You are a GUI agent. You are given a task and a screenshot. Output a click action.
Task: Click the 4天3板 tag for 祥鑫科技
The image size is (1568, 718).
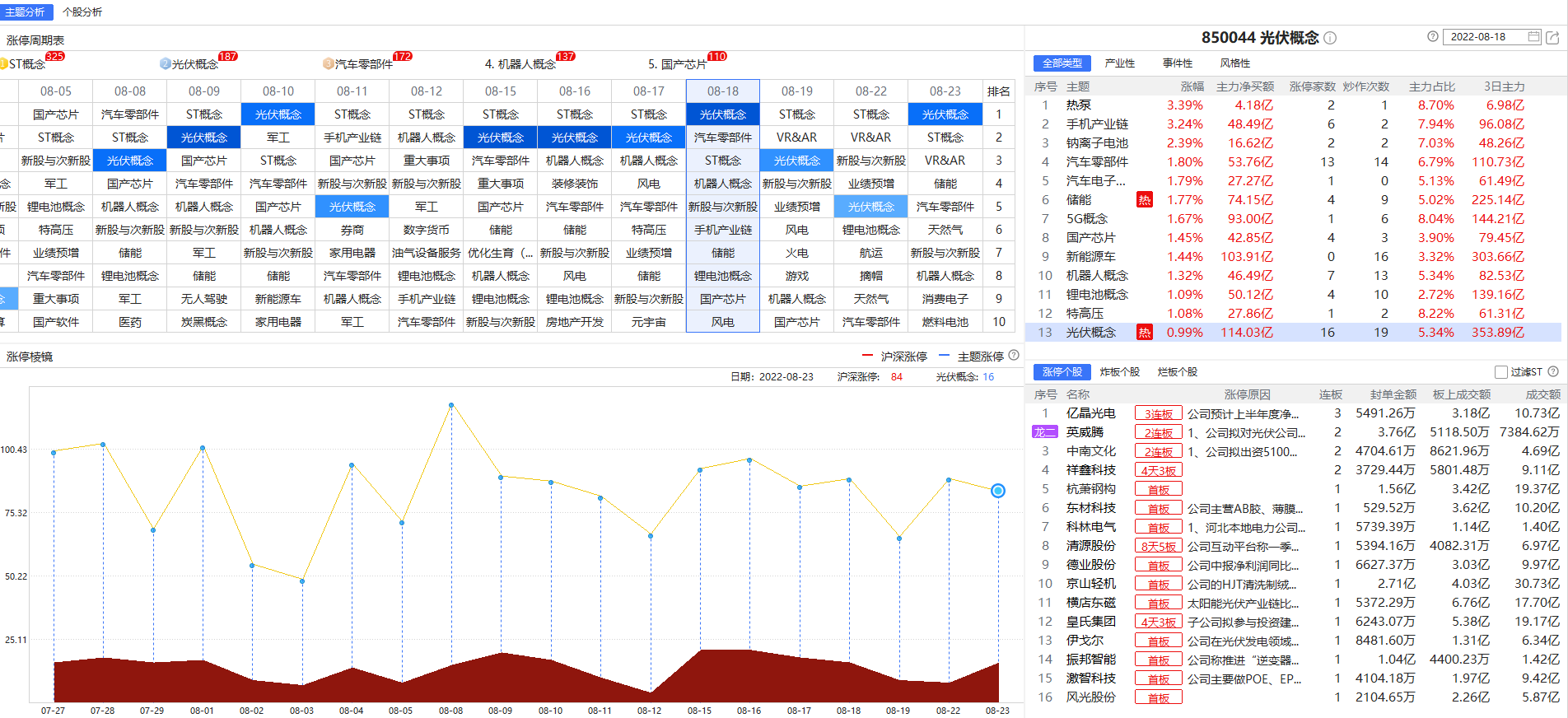1158,470
